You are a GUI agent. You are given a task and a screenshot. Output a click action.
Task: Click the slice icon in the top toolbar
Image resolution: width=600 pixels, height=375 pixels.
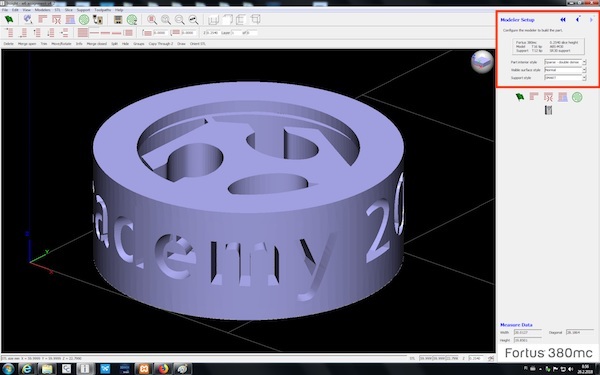click(x=56, y=19)
